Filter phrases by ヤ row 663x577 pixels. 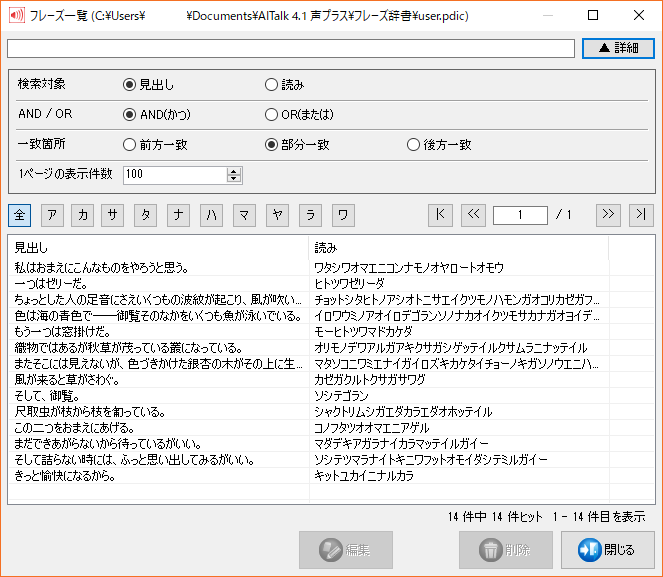coord(277,215)
